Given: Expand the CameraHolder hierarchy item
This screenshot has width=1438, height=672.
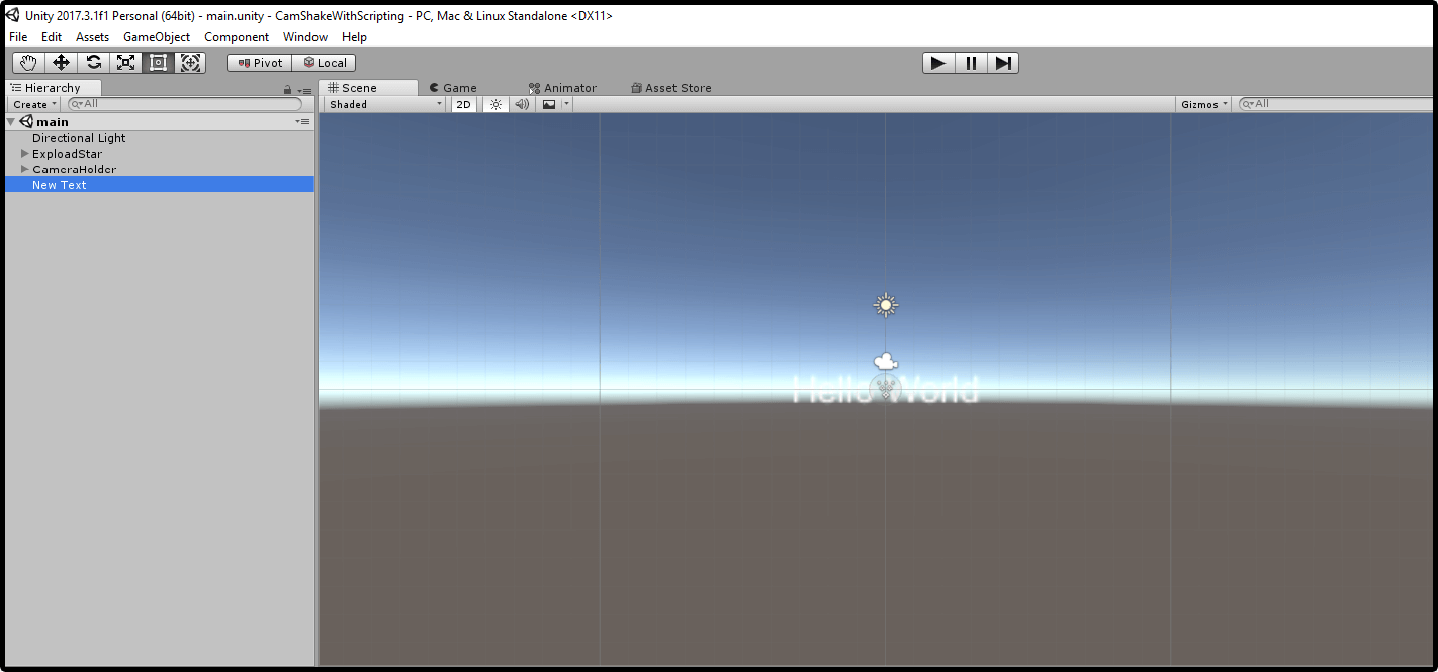Looking at the screenshot, I should [23, 169].
